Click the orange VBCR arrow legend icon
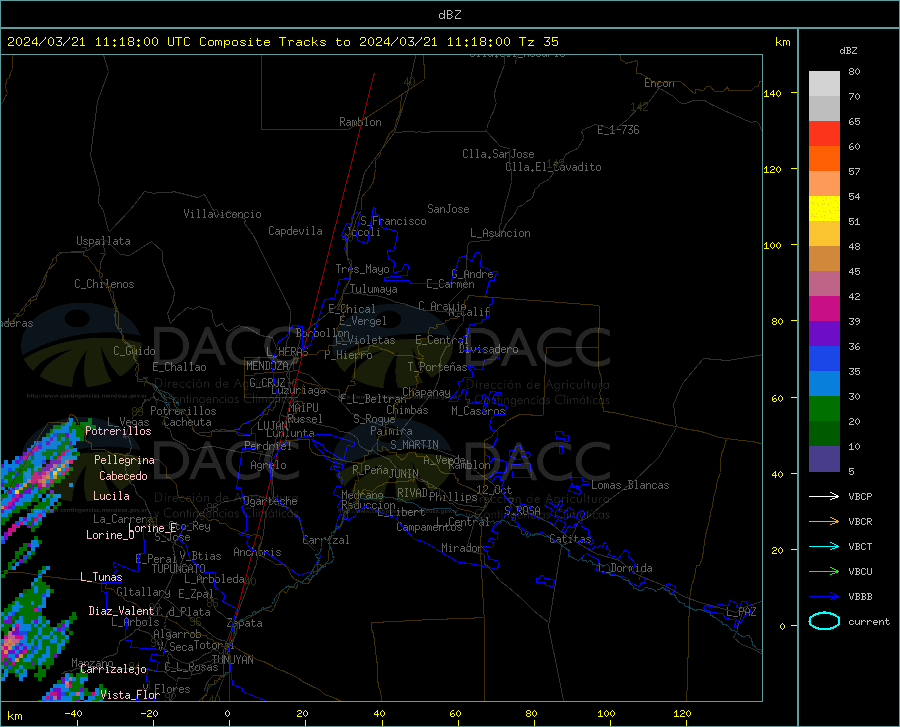 pyautogui.click(x=824, y=522)
